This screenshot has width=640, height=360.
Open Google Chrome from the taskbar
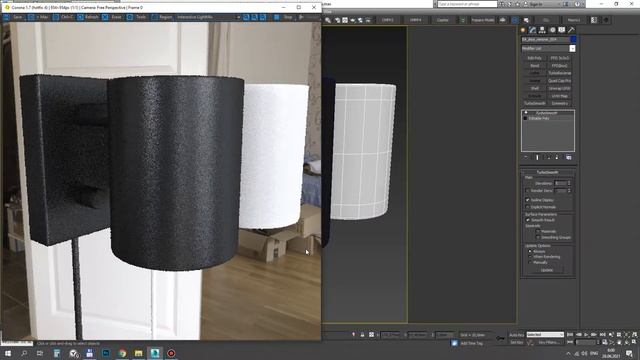[122, 353]
